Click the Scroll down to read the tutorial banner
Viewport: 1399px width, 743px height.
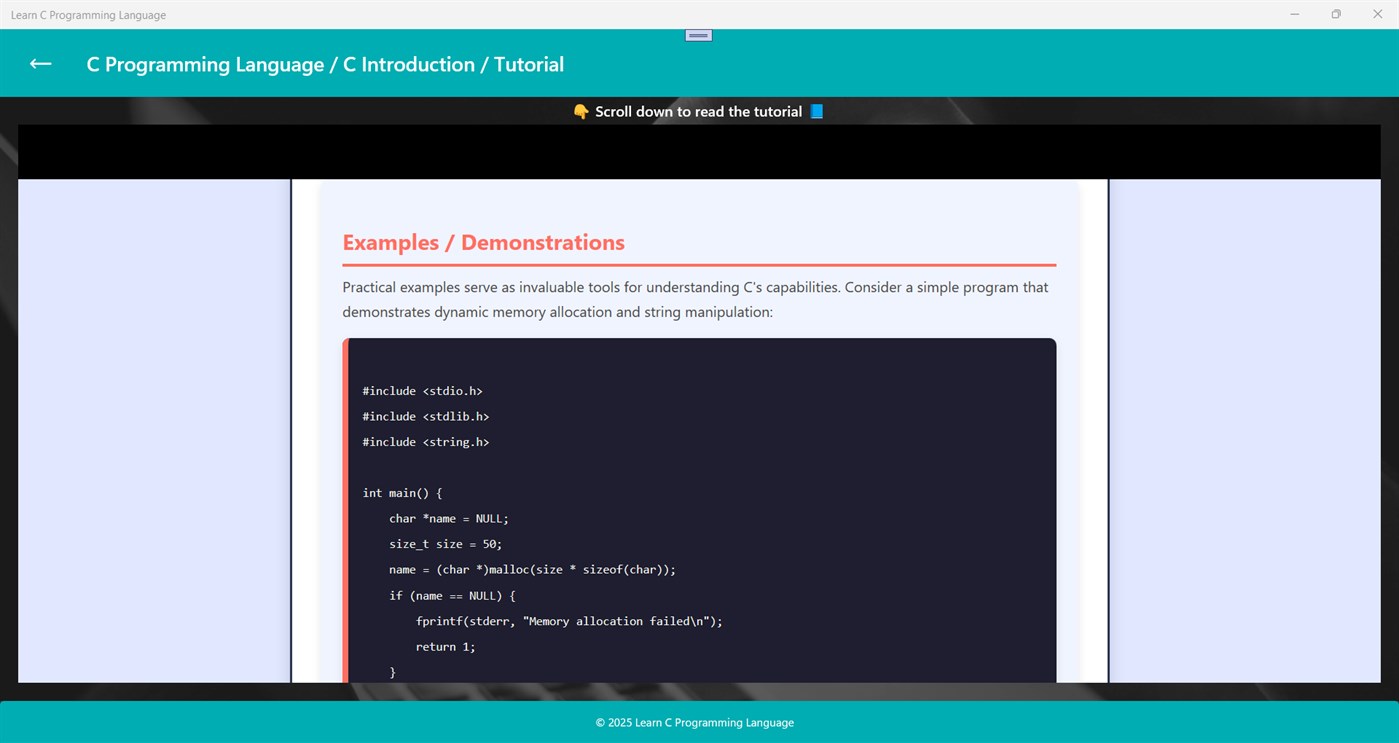tap(698, 111)
